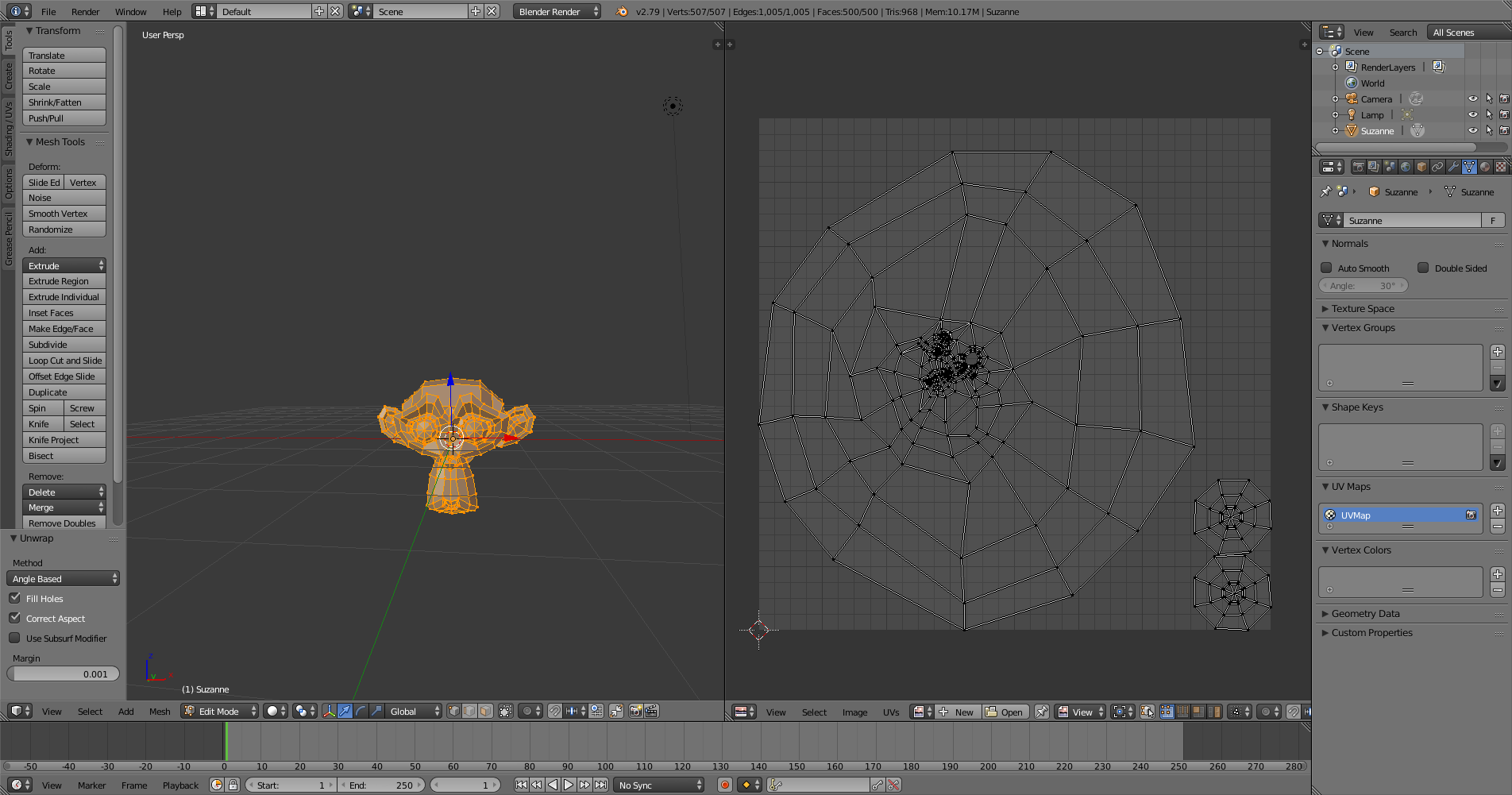Switch to vertex select mode in 3D view
1512x795 pixels.
[x=454, y=711]
